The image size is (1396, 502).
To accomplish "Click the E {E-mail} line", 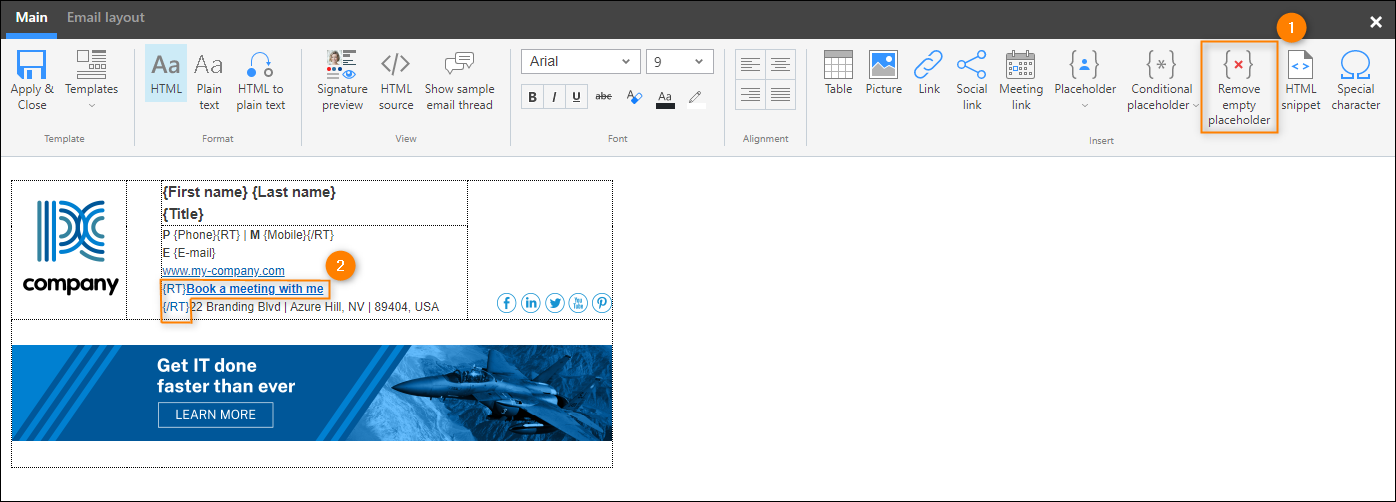I will point(189,253).
